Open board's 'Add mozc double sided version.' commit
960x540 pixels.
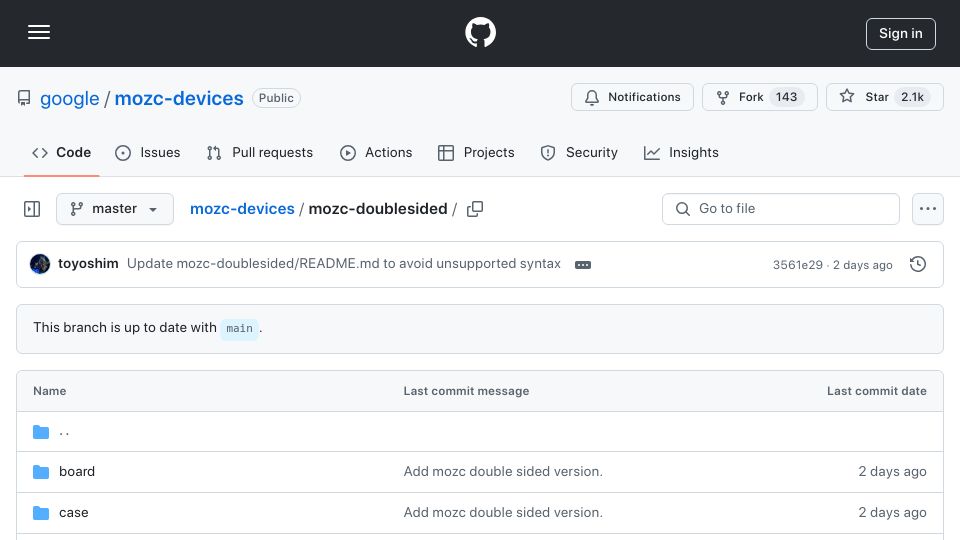(503, 471)
